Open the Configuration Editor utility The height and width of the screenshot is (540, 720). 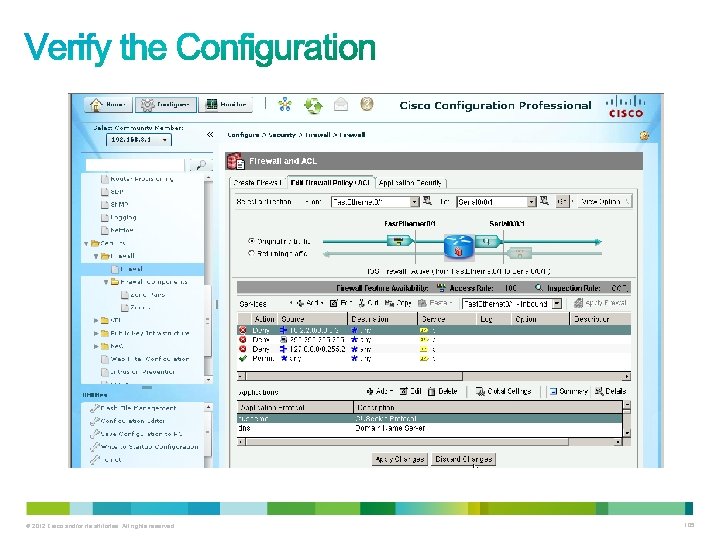point(128,421)
